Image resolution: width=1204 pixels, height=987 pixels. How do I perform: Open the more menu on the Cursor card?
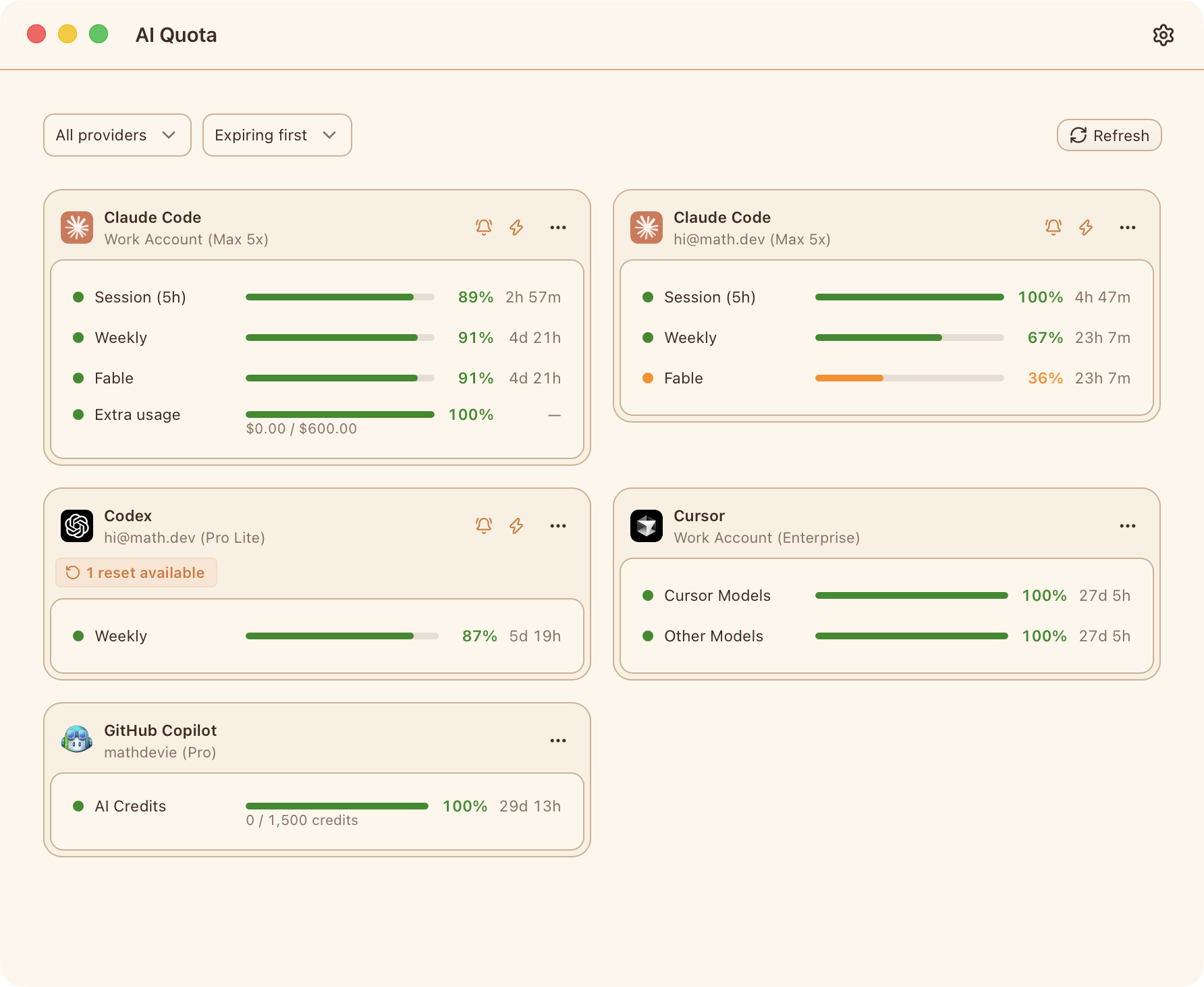point(1128,526)
